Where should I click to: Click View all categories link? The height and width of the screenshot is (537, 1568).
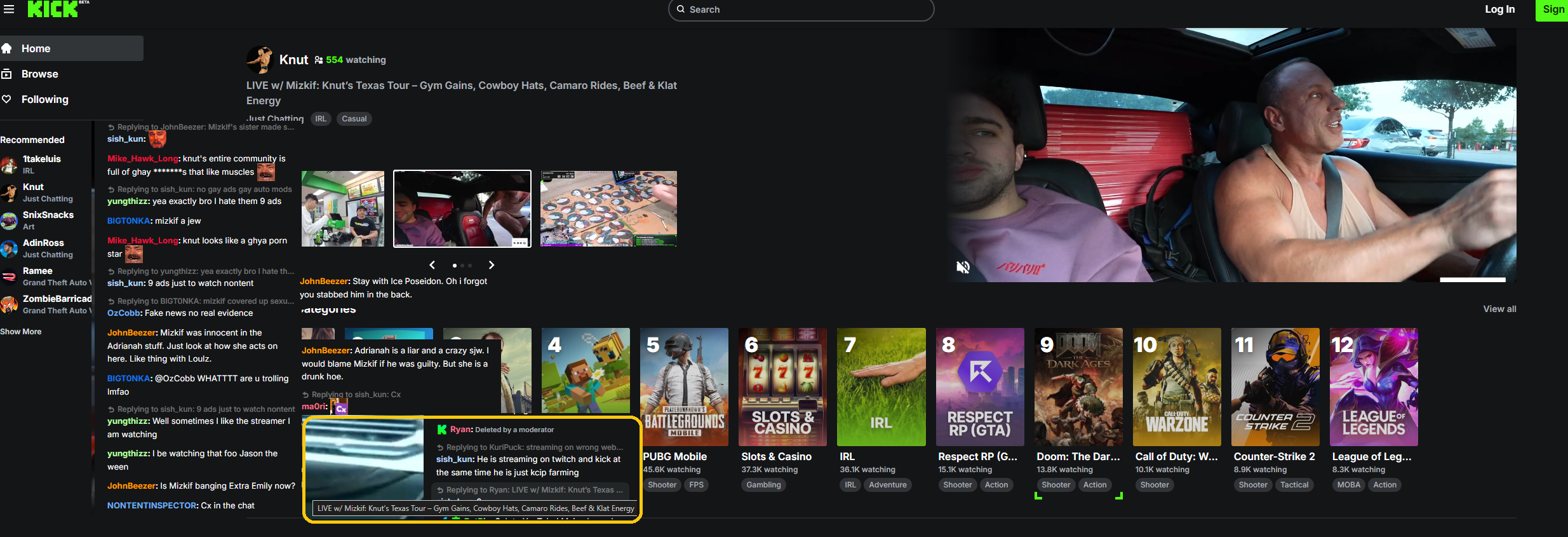[x=1499, y=309]
